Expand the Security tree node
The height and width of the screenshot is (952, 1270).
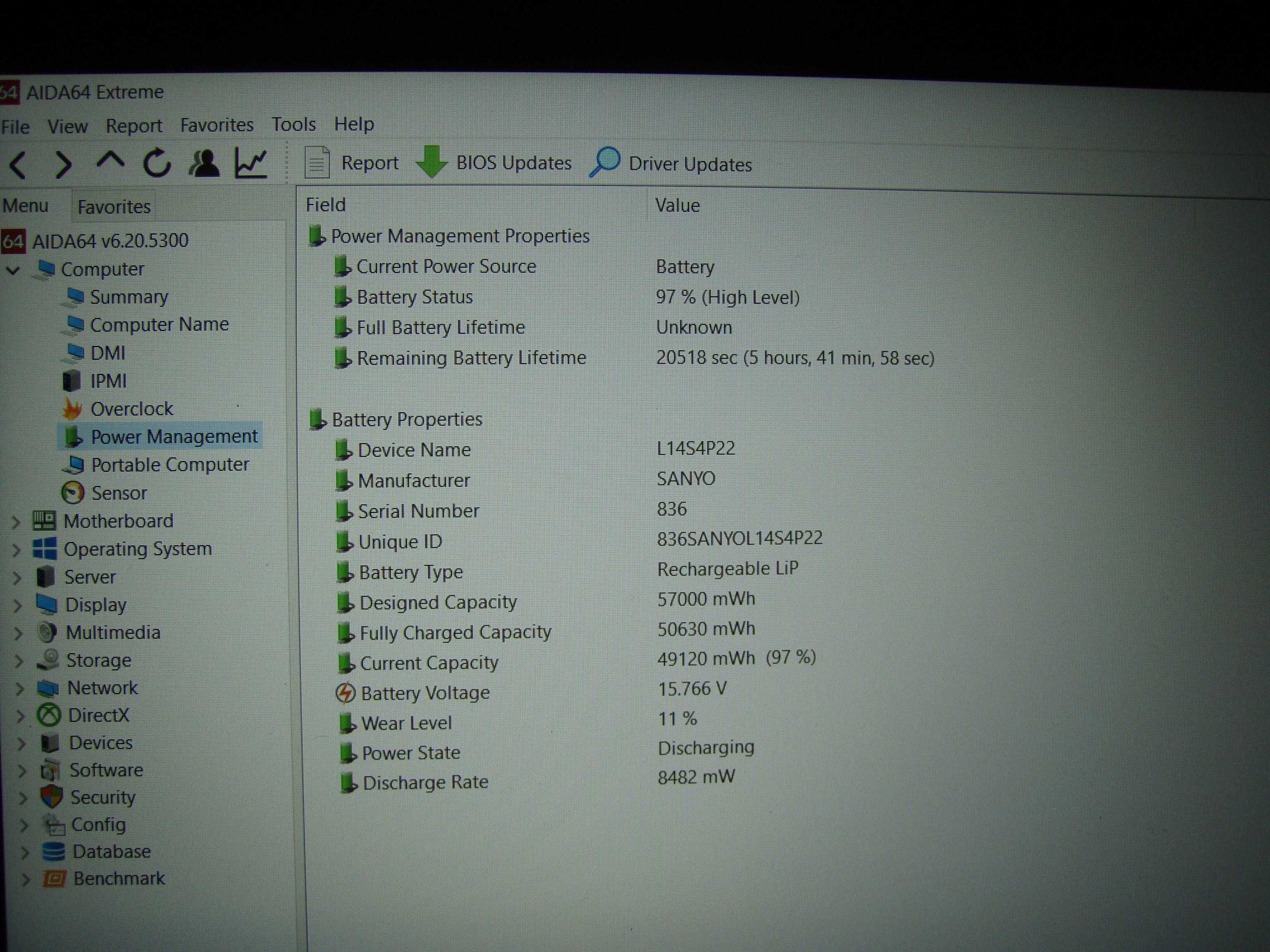tap(22, 798)
